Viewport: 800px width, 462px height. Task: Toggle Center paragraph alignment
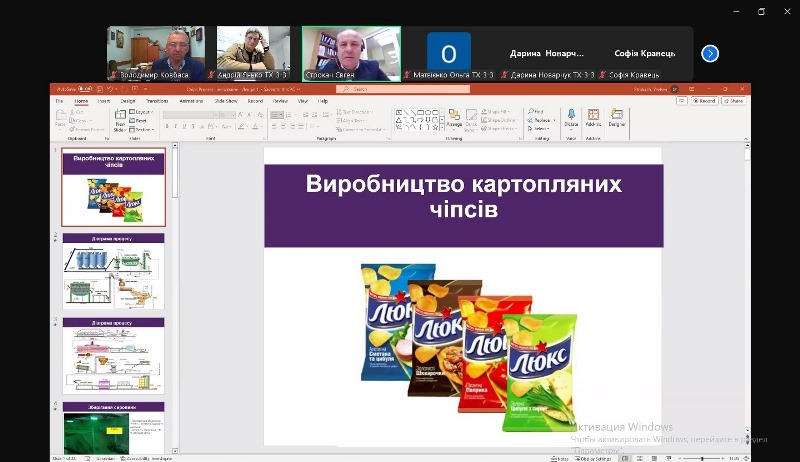(x=284, y=126)
